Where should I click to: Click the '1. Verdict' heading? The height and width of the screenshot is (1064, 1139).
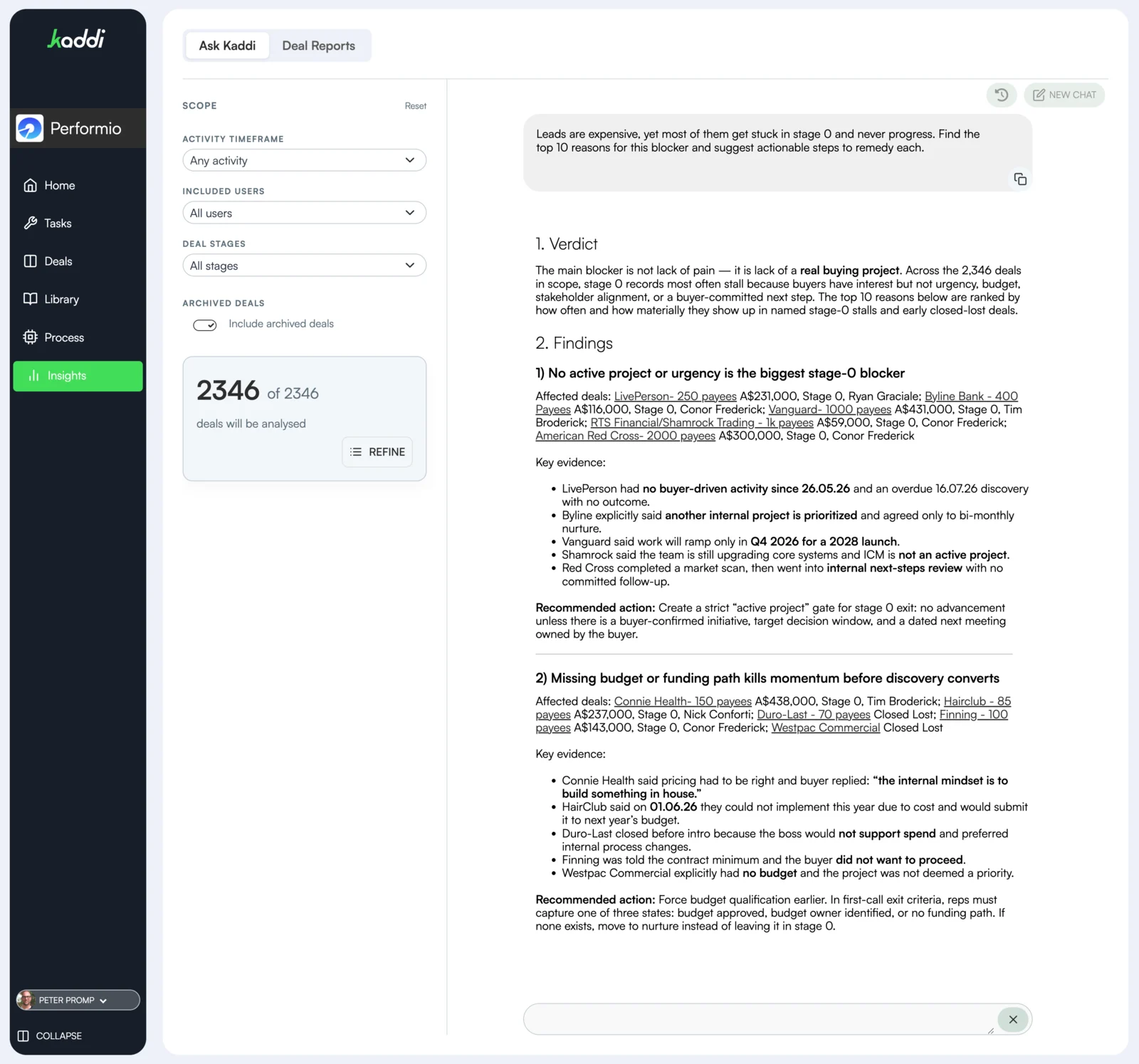click(566, 244)
